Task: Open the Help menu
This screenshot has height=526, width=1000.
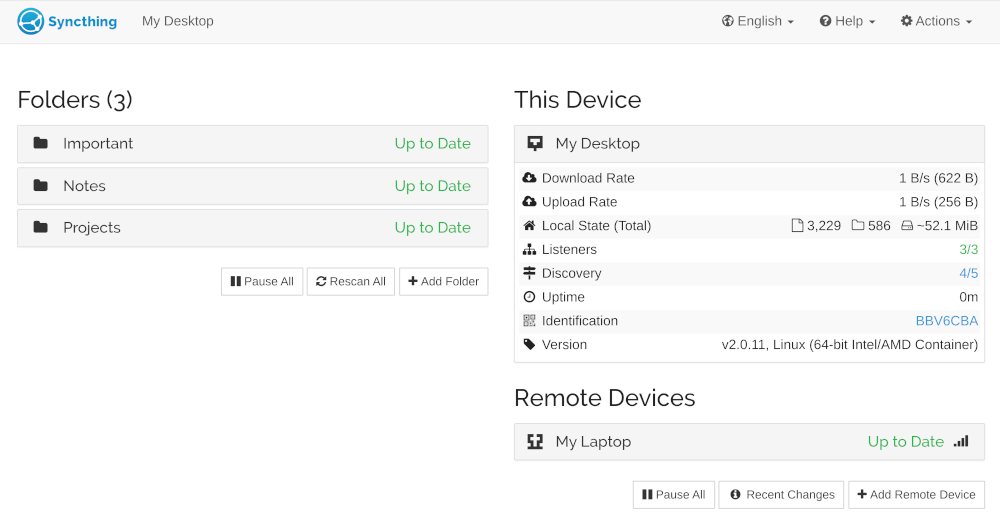Action: [x=847, y=21]
